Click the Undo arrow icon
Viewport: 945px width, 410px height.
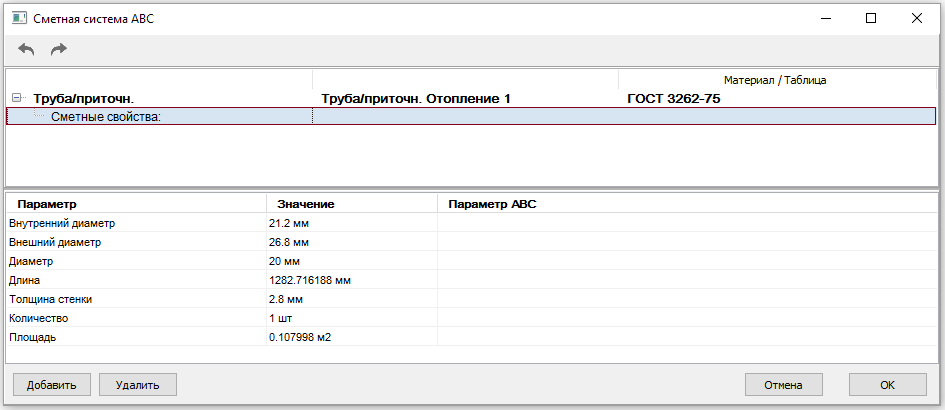[26, 49]
